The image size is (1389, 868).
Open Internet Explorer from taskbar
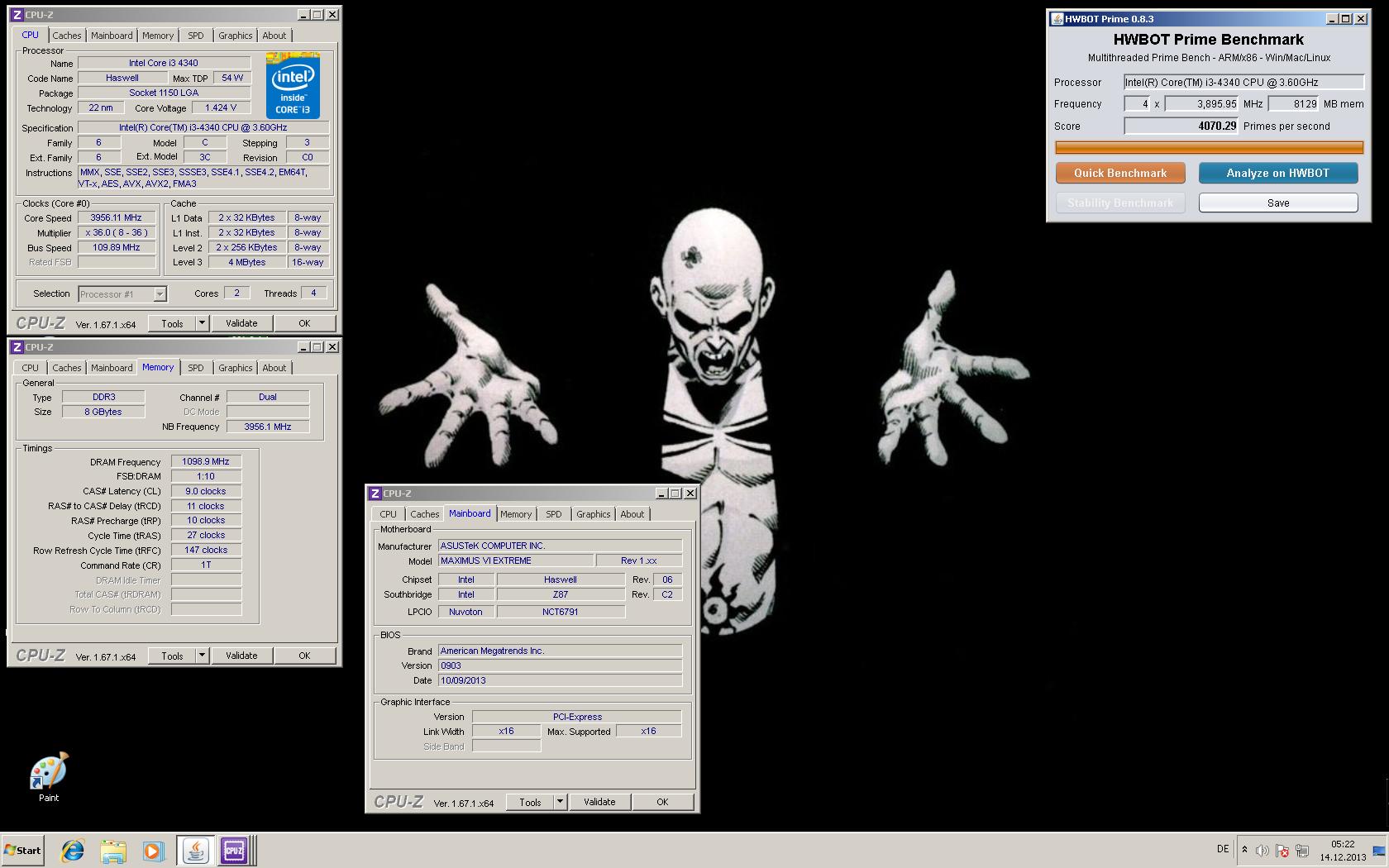(x=73, y=850)
